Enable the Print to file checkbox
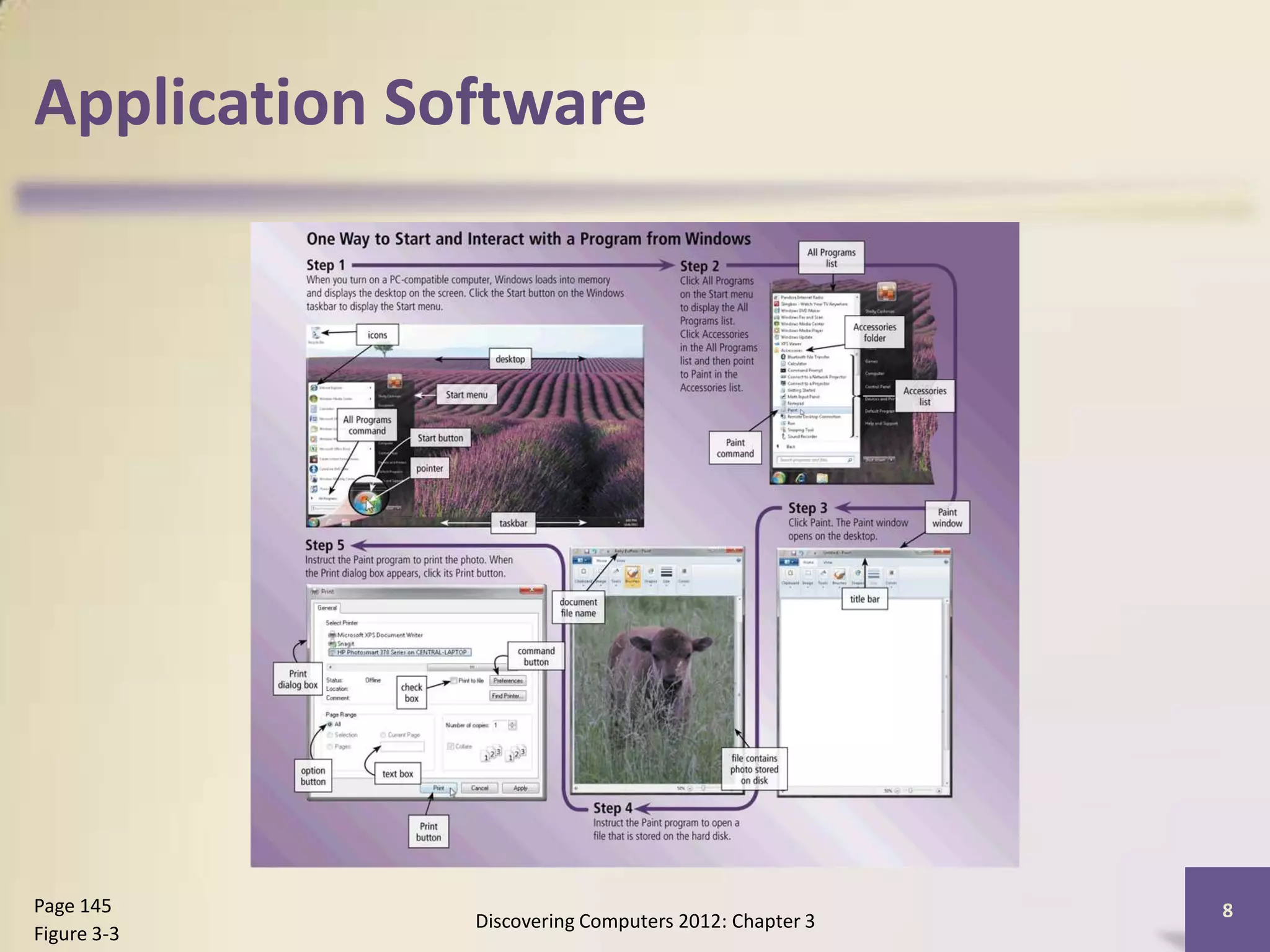1270x952 pixels. click(454, 681)
